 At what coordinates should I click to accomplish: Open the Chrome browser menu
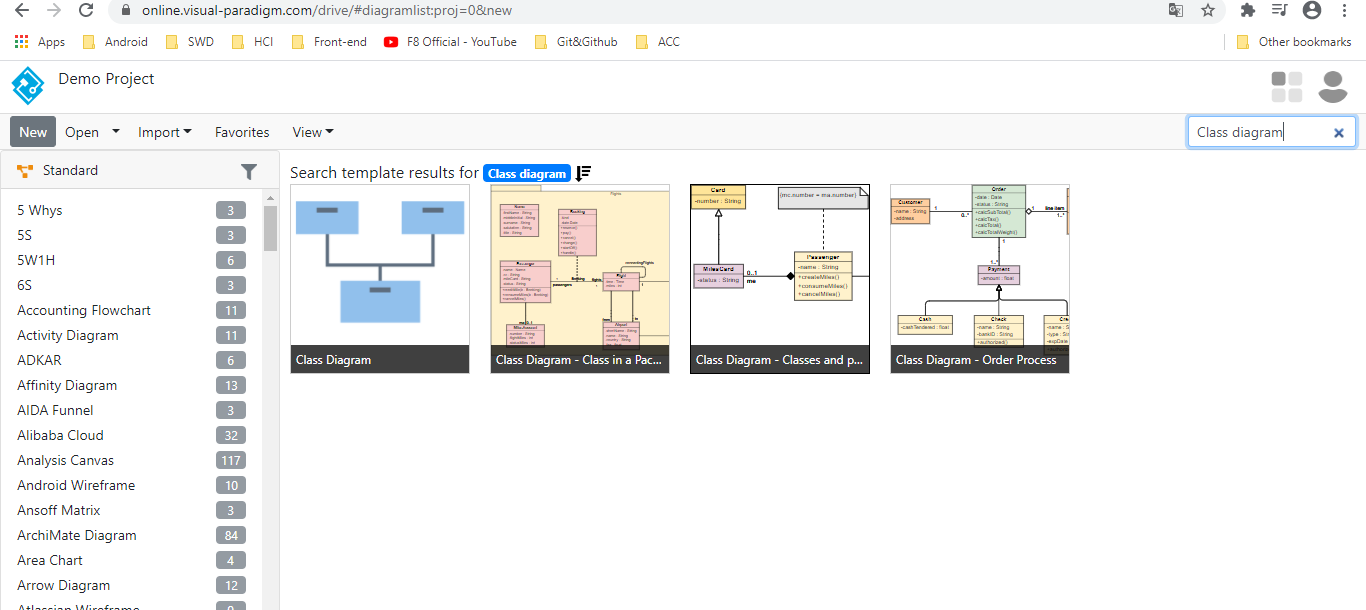(1345, 11)
